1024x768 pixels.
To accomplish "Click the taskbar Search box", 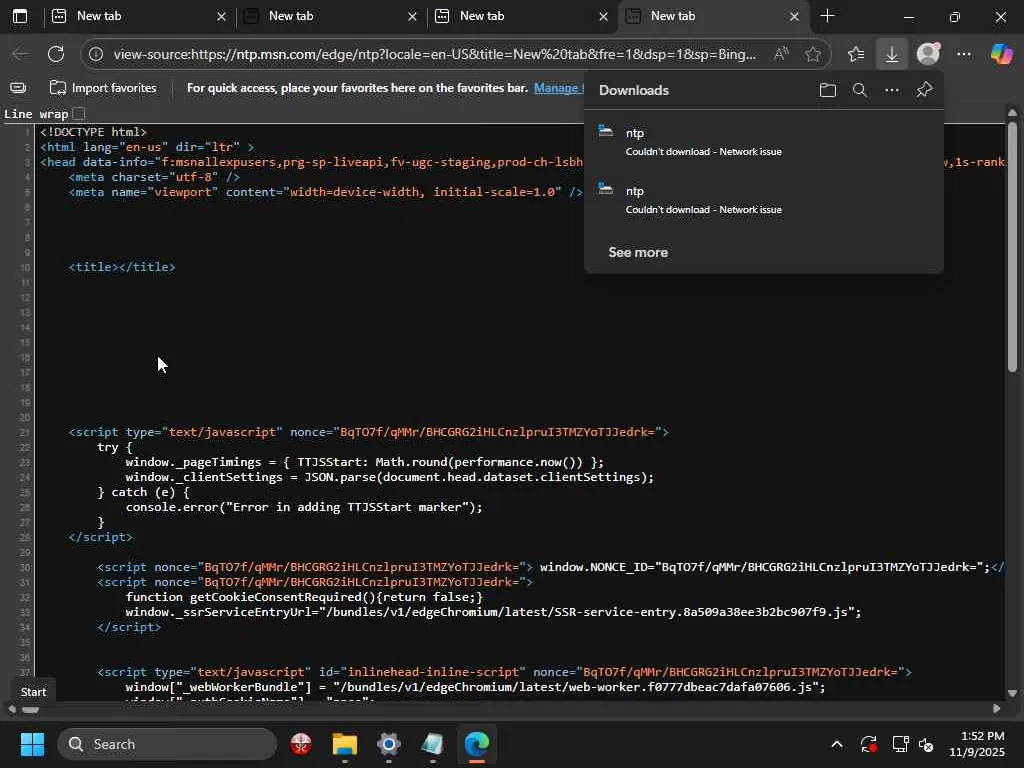I will [x=167, y=744].
